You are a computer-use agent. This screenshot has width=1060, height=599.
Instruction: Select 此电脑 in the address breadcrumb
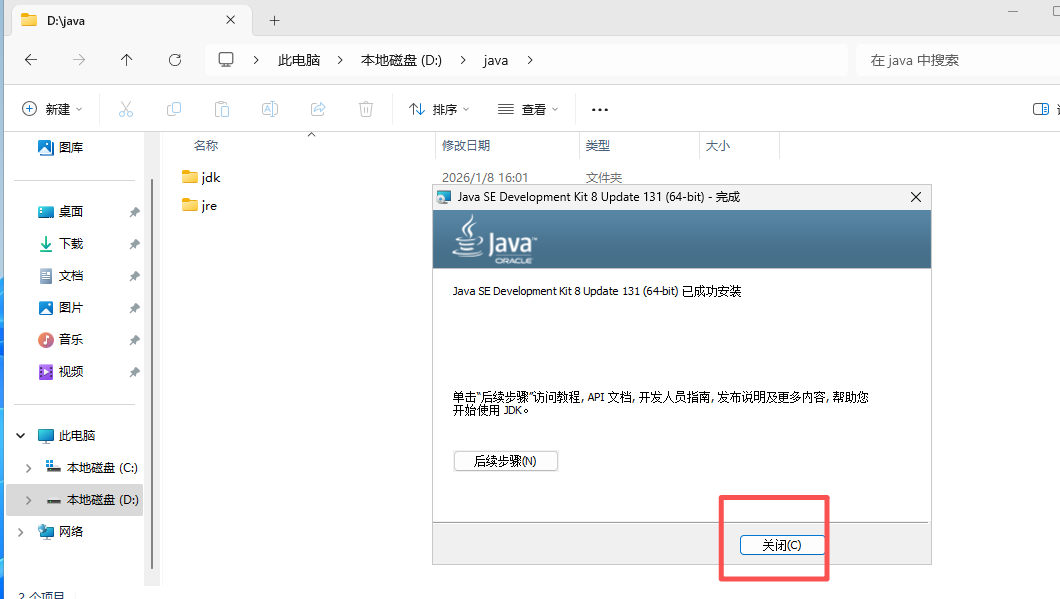(x=299, y=60)
